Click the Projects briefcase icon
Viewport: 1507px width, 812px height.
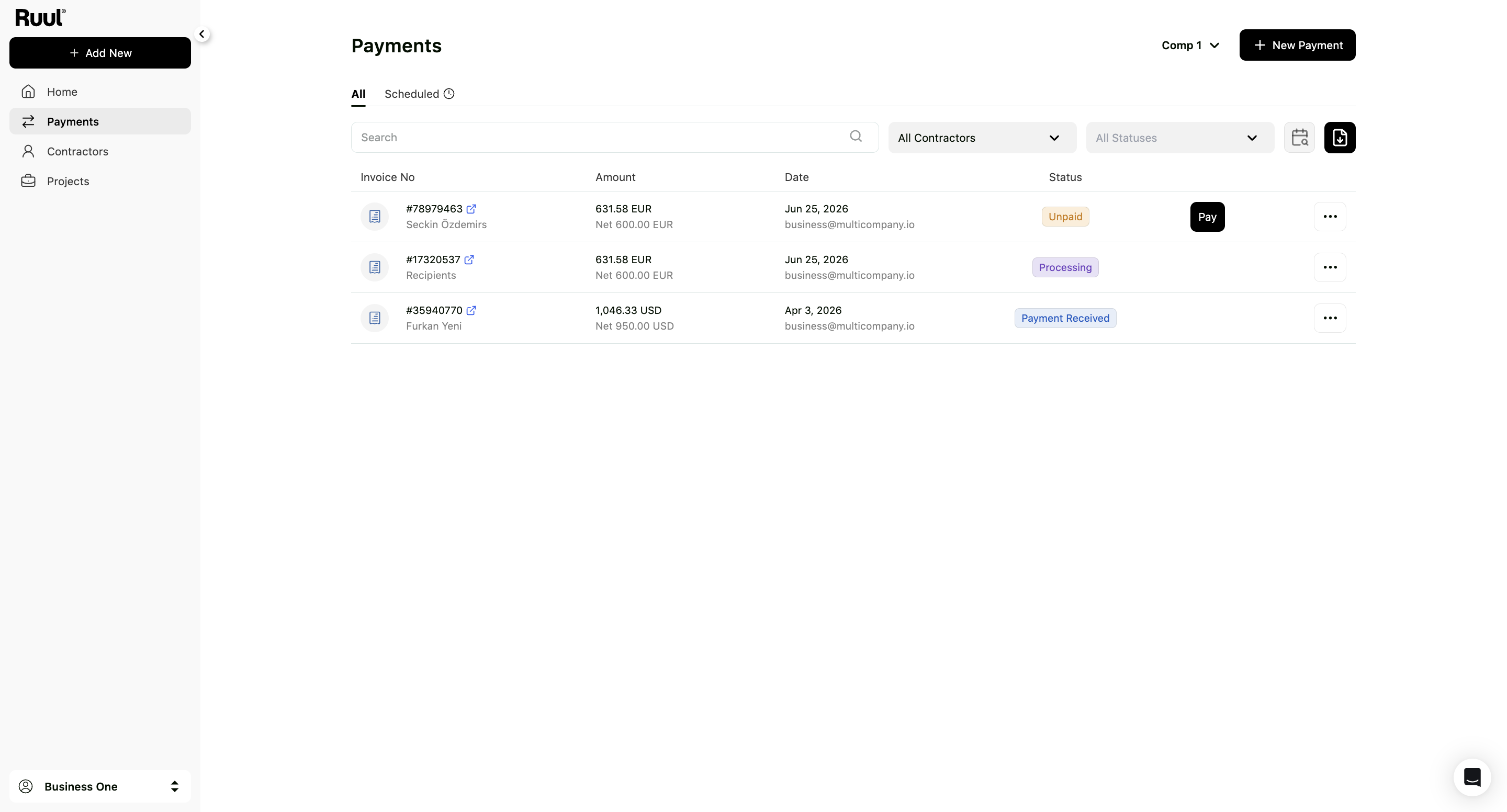pyautogui.click(x=28, y=182)
